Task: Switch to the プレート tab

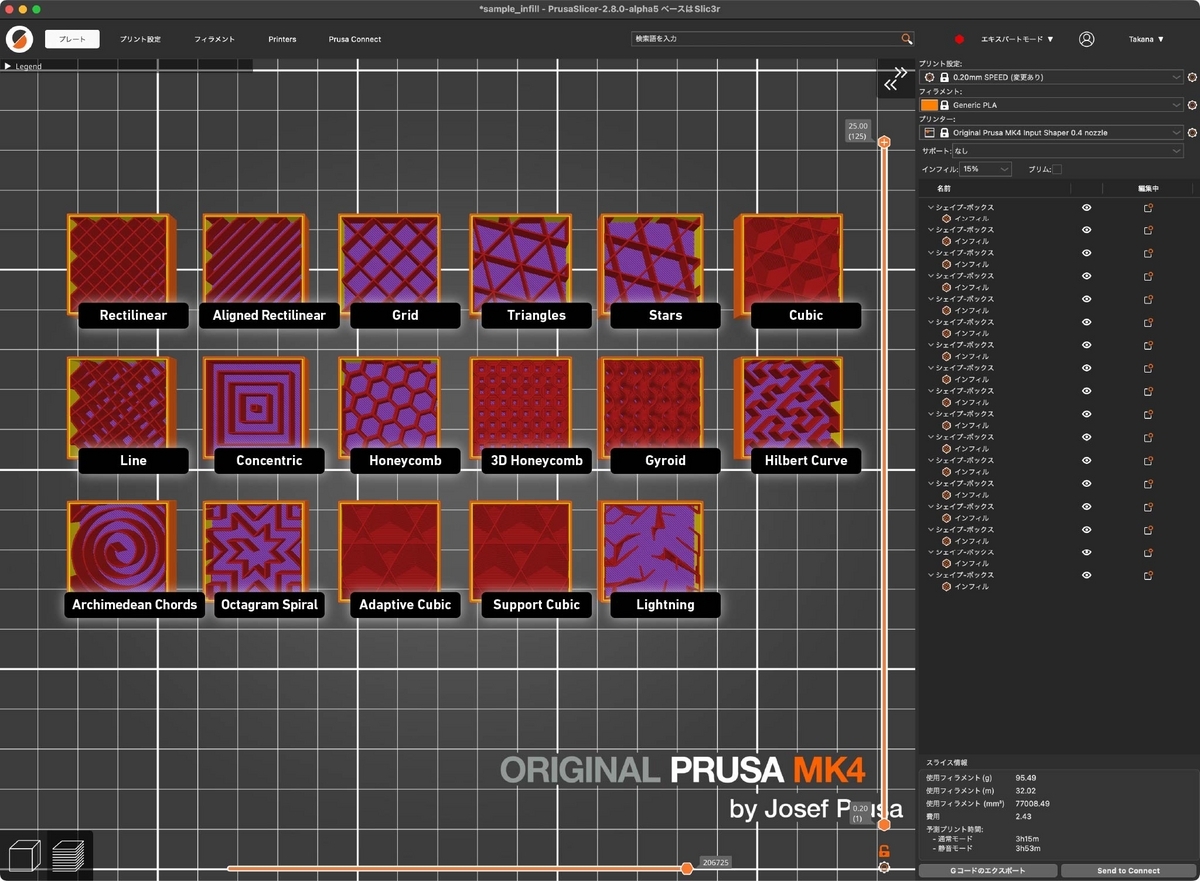Action: click(72, 39)
